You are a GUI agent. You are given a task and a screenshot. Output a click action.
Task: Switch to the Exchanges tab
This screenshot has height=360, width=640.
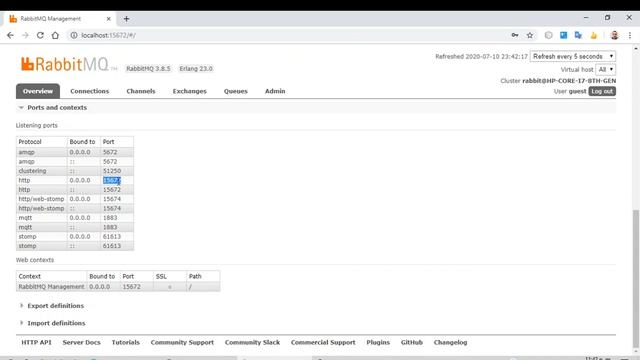coord(189,91)
